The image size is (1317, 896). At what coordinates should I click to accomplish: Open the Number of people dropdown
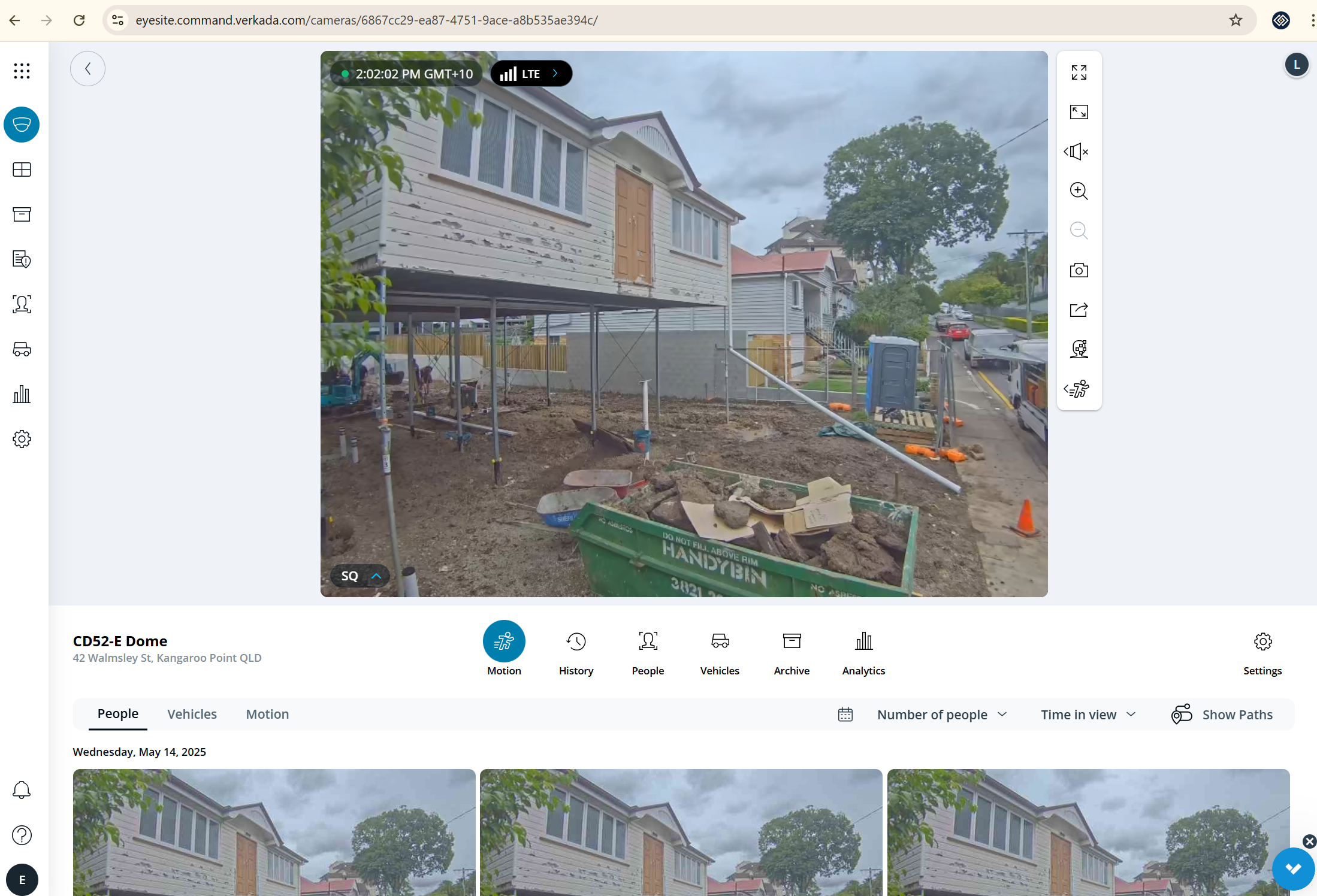click(942, 715)
